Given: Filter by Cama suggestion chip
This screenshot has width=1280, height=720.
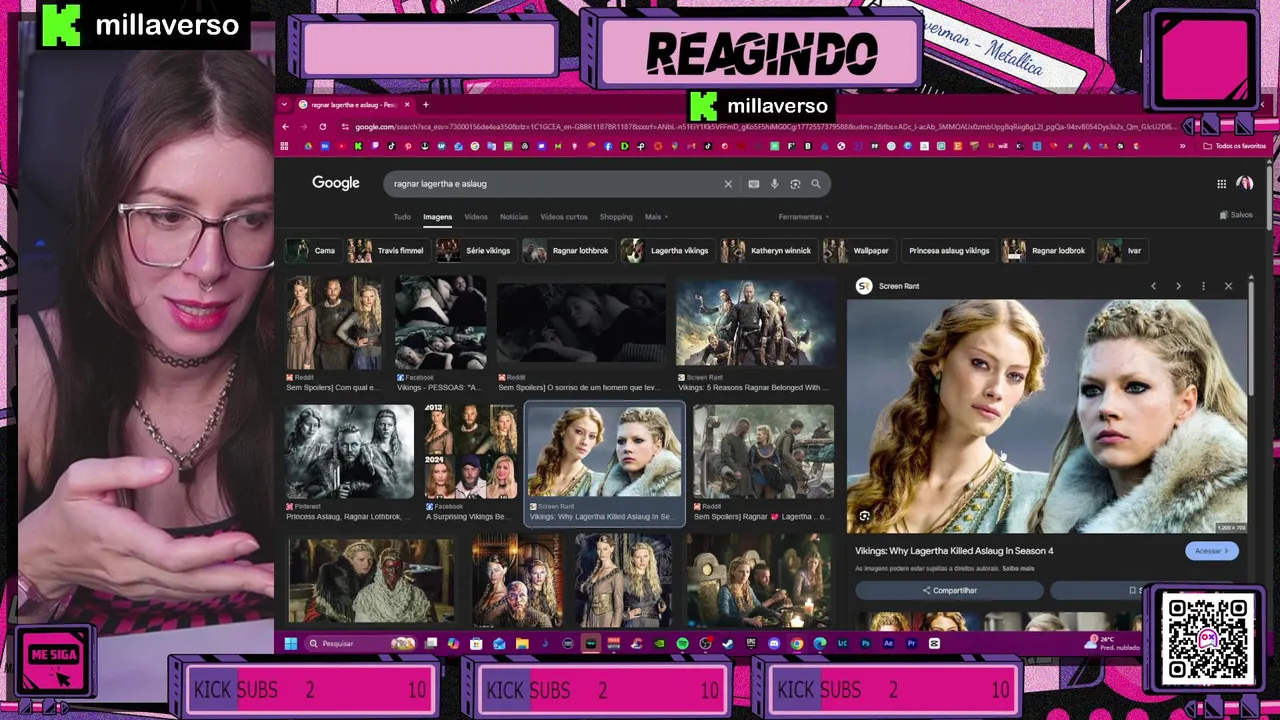Looking at the screenshot, I should click(x=313, y=251).
